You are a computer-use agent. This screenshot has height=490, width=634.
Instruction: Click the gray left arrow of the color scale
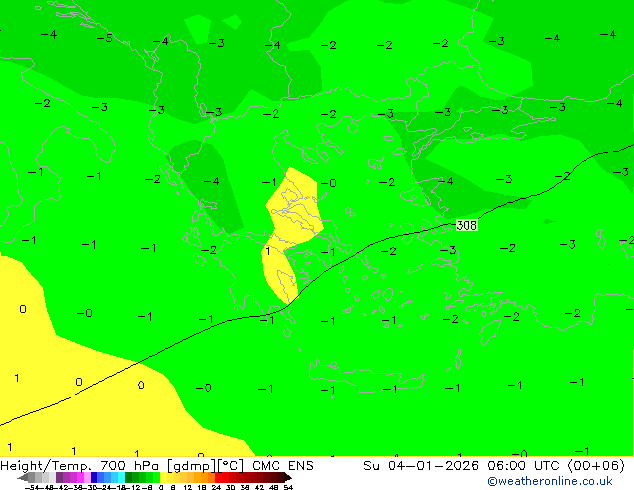tap(23, 477)
